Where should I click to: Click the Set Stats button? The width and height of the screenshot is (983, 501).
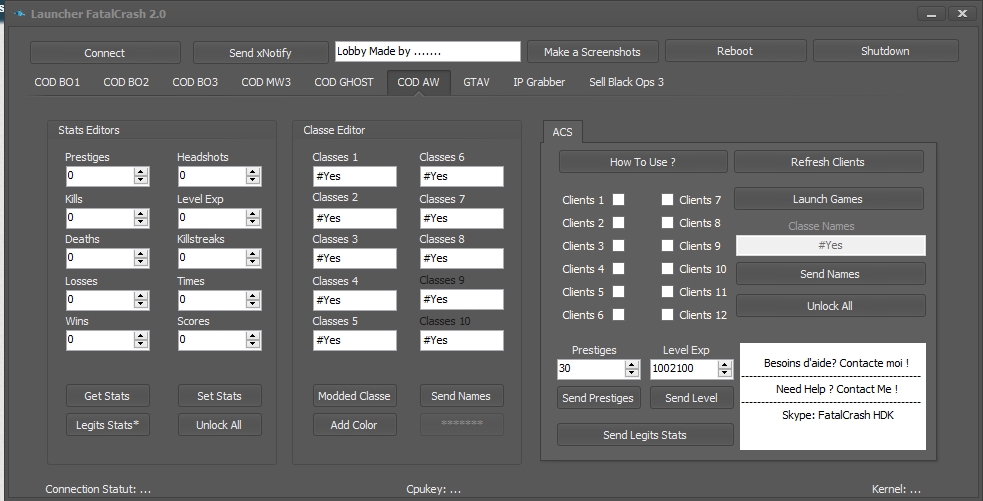pos(219,396)
